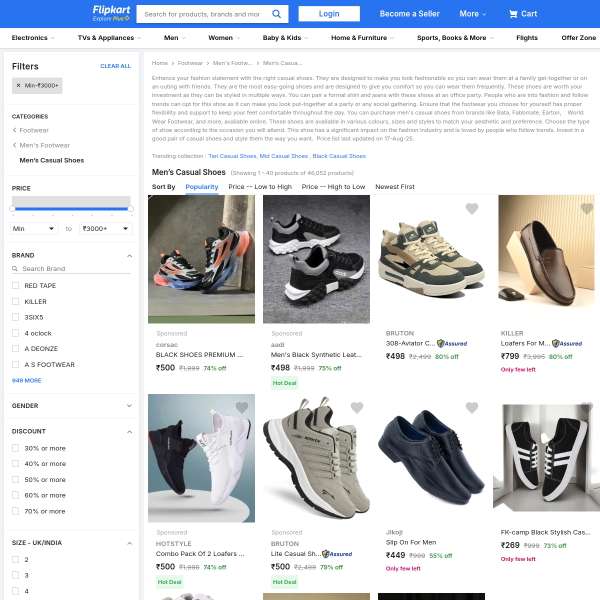
Task: Click the search magnifier icon
Action: tap(276, 14)
